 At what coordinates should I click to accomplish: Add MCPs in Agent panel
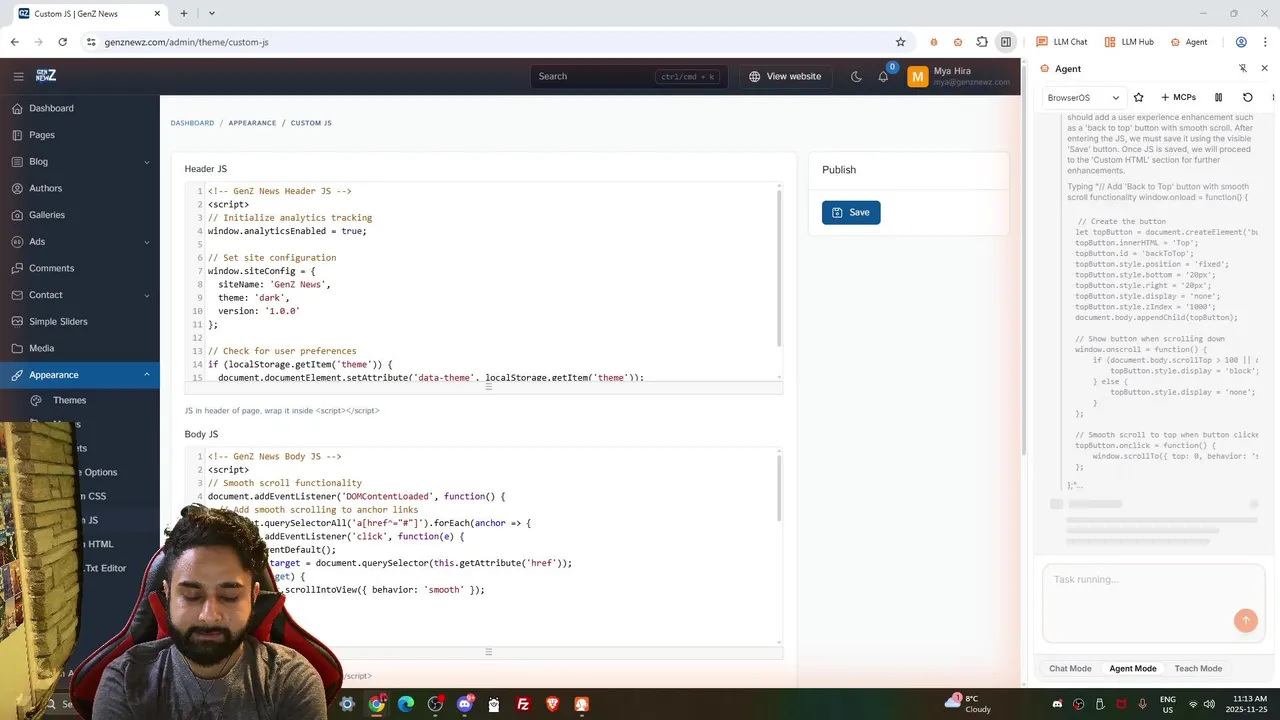(1178, 98)
